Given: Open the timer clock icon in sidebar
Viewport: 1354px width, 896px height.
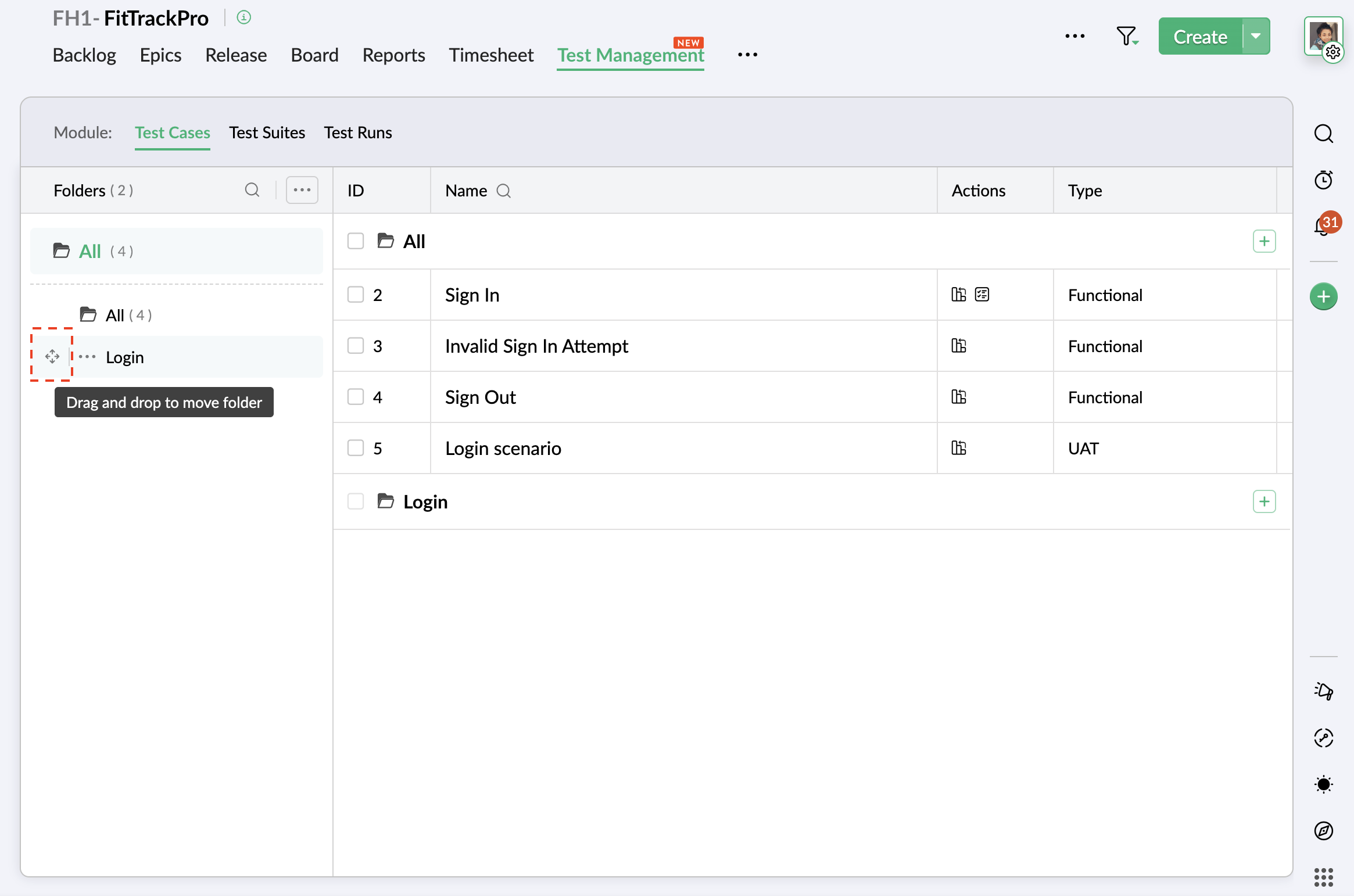Looking at the screenshot, I should (1323, 180).
